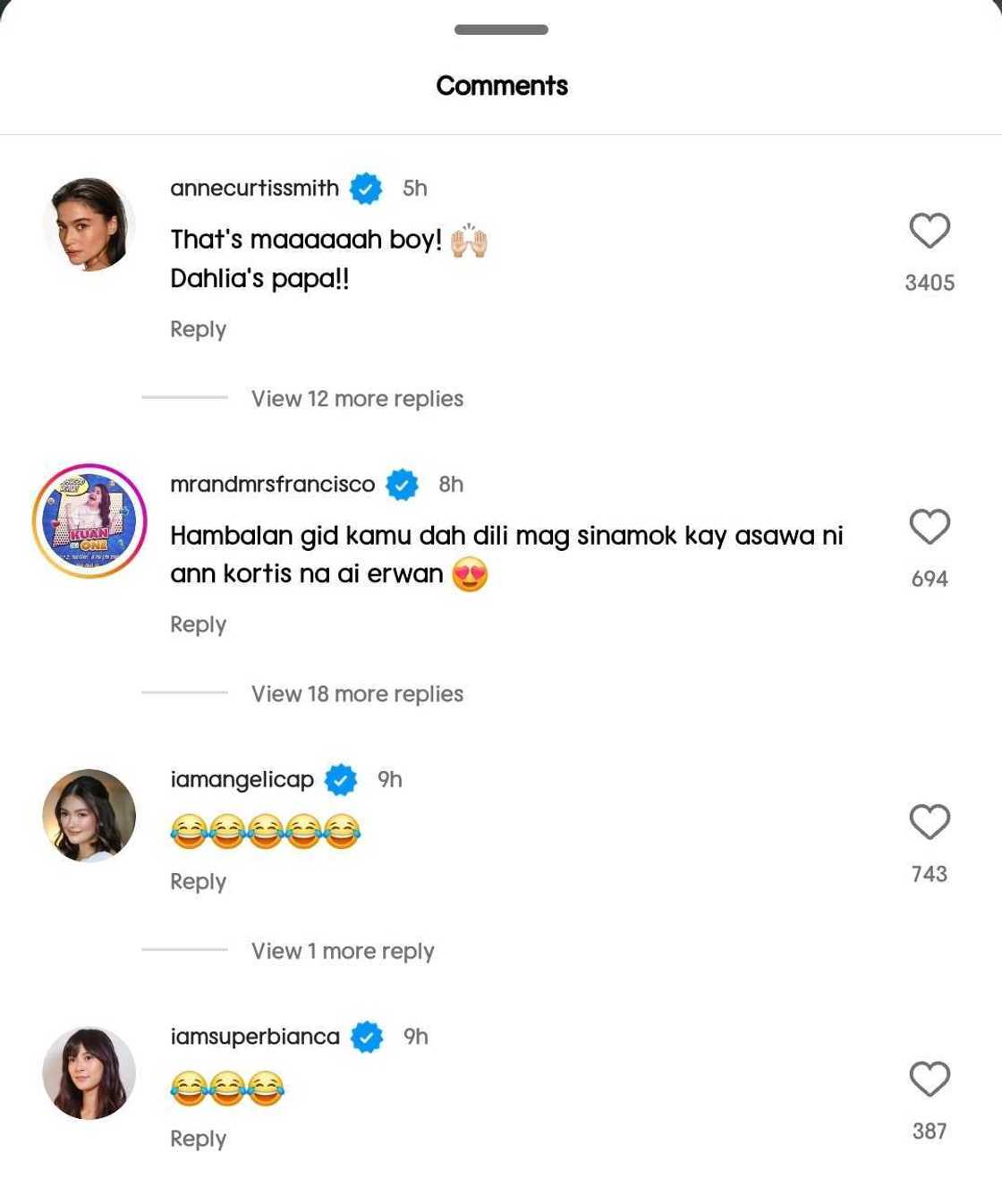Image resolution: width=1002 pixels, height=1204 pixels.
Task: Visit iamangelicap's profile via username
Action: (242, 780)
